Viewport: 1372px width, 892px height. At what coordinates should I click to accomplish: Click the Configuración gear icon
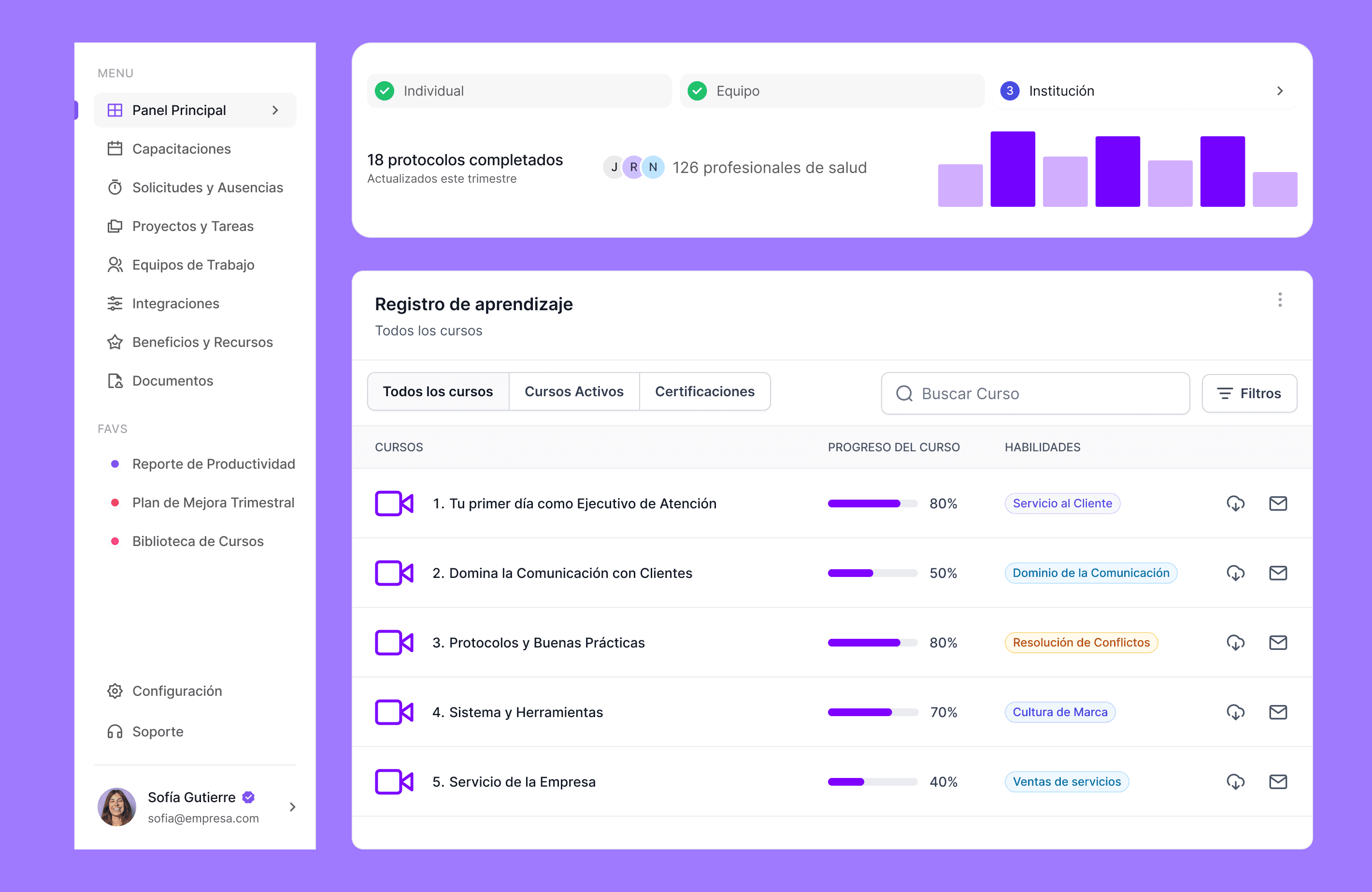114,691
